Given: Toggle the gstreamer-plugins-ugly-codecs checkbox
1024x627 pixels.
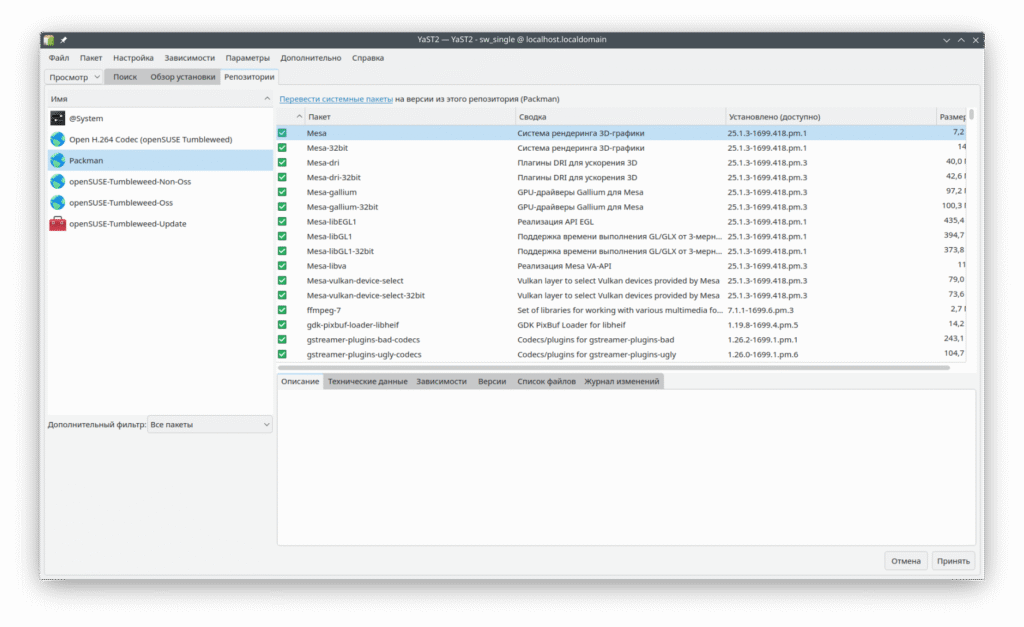Looking at the screenshot, I should pyautogui.click(x=282, y=354).
